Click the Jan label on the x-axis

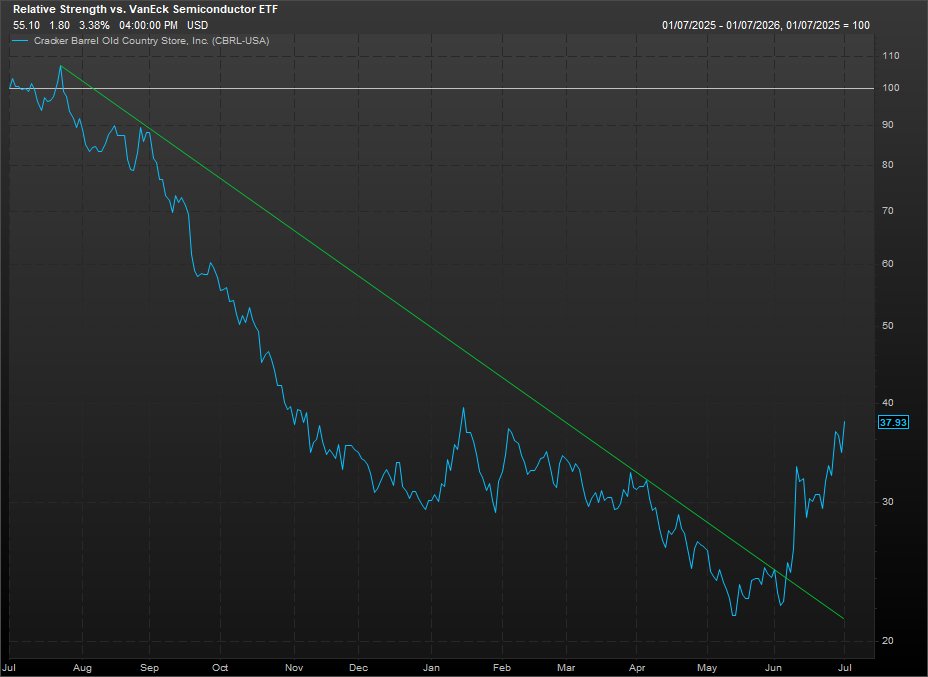pyautogui.click(x=431, y=668)
